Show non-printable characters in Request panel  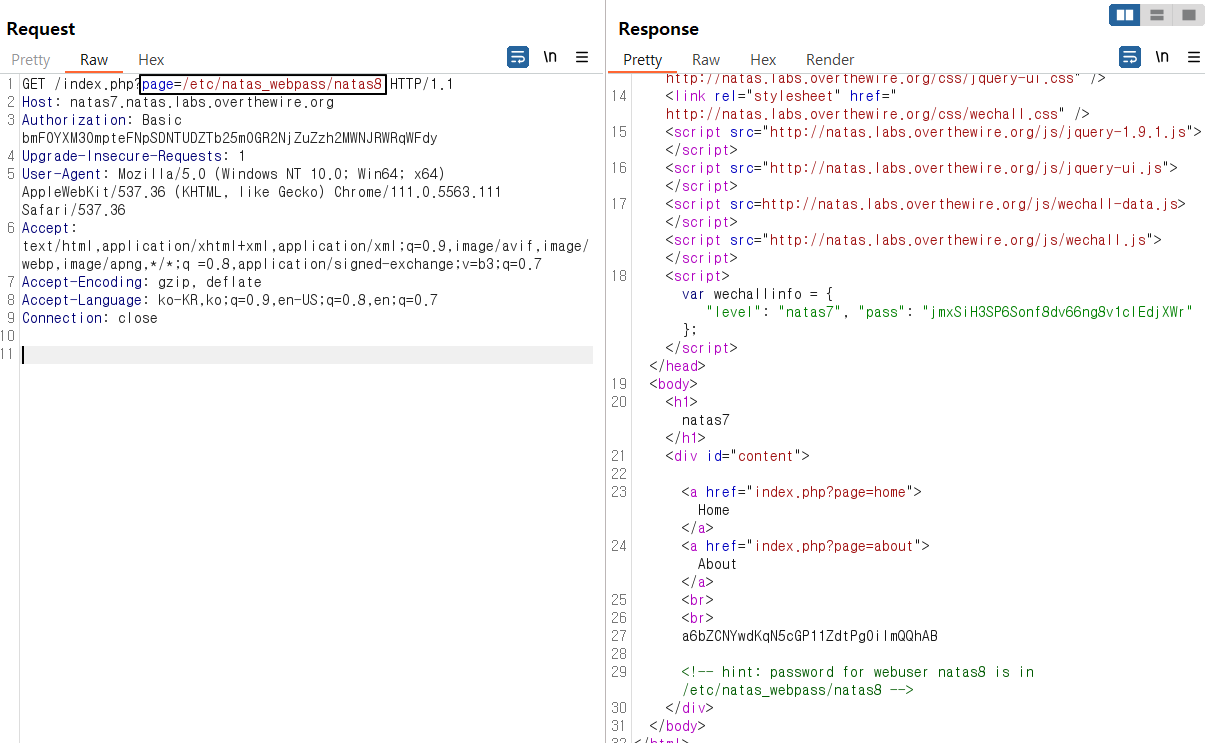[x=550, y=57]
